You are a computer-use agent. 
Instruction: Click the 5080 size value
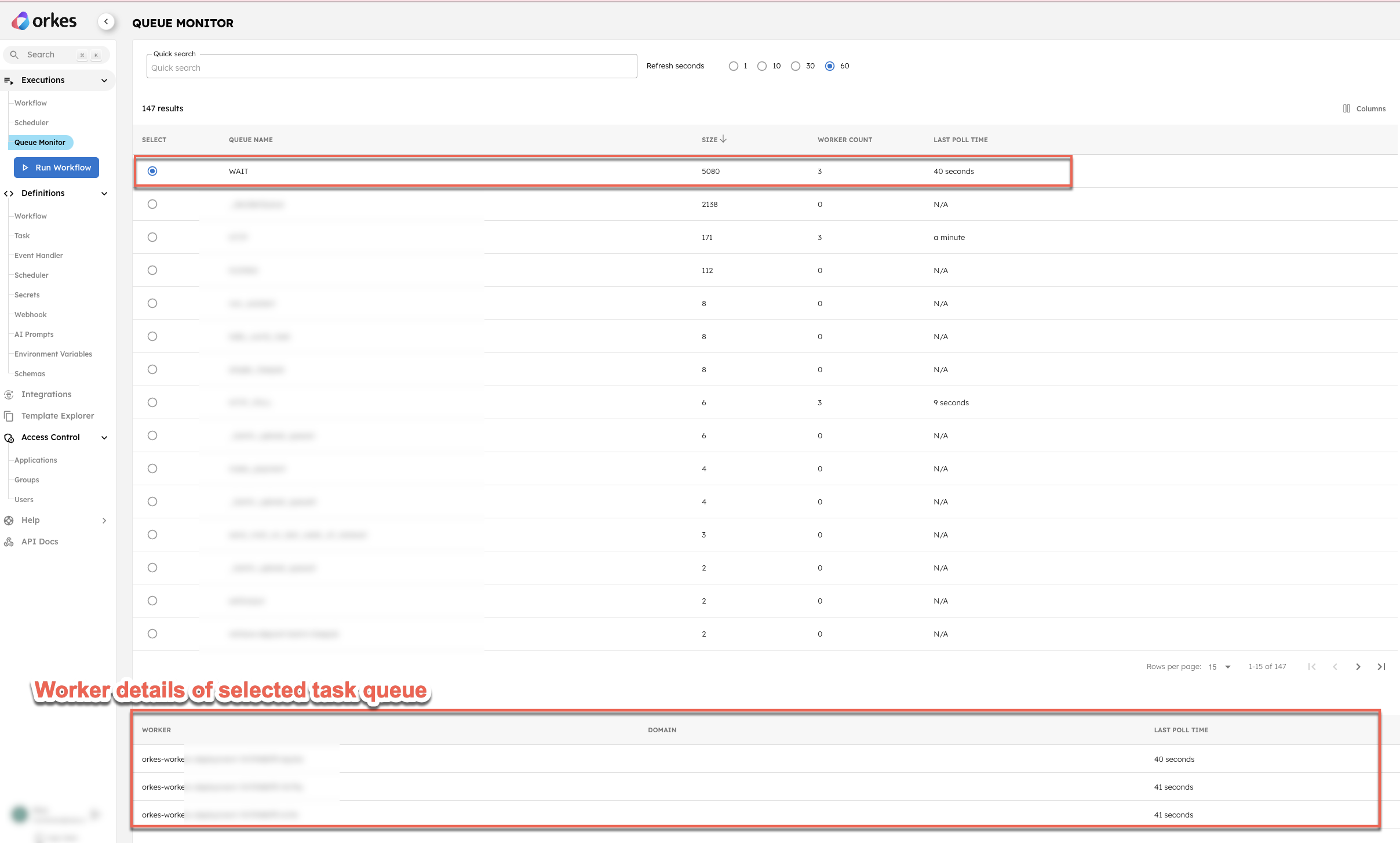(x=710, y=172)
